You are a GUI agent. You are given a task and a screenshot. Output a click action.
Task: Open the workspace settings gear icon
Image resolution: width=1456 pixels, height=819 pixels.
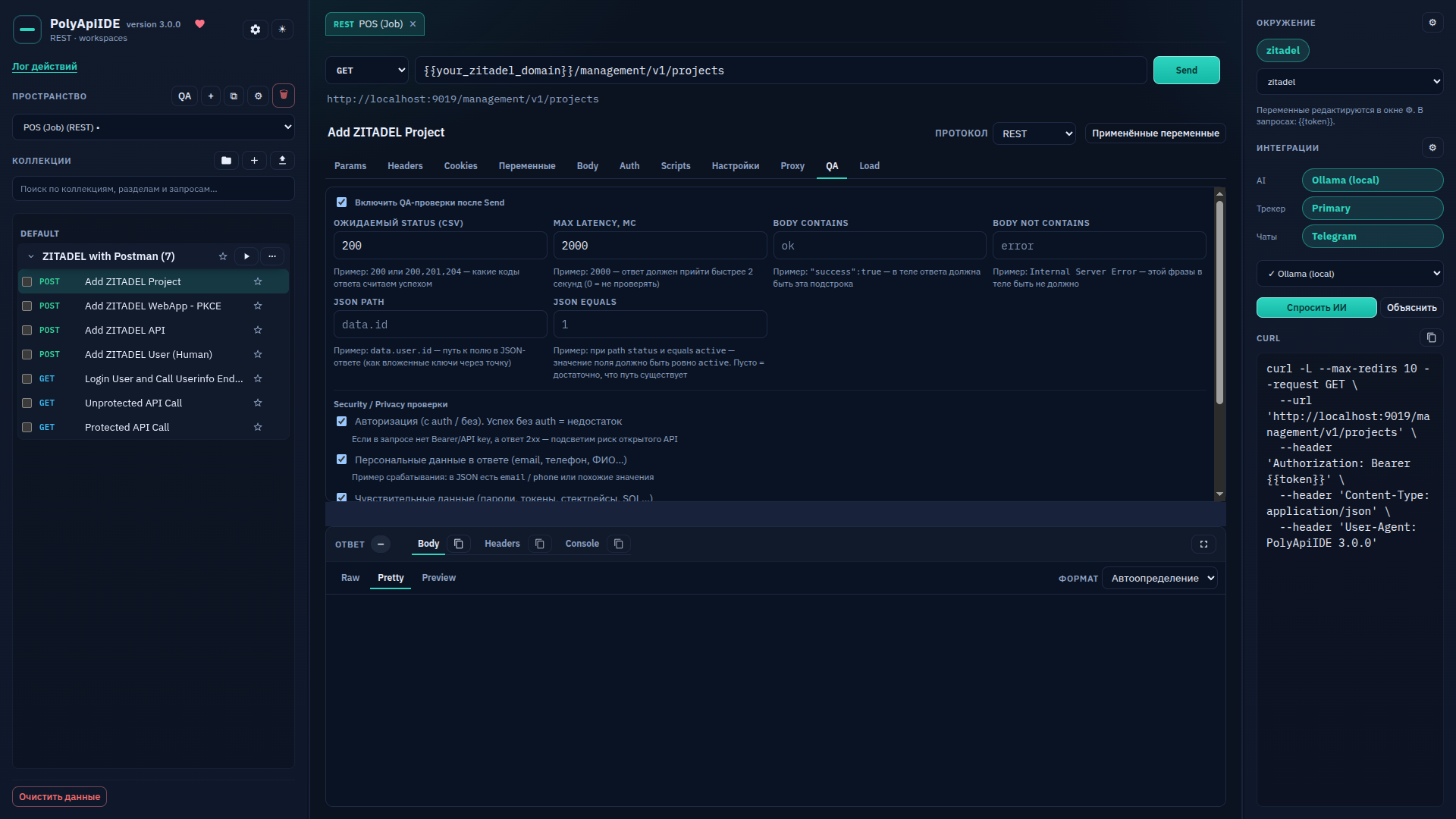pyautogui.click(x=258, y=96)
